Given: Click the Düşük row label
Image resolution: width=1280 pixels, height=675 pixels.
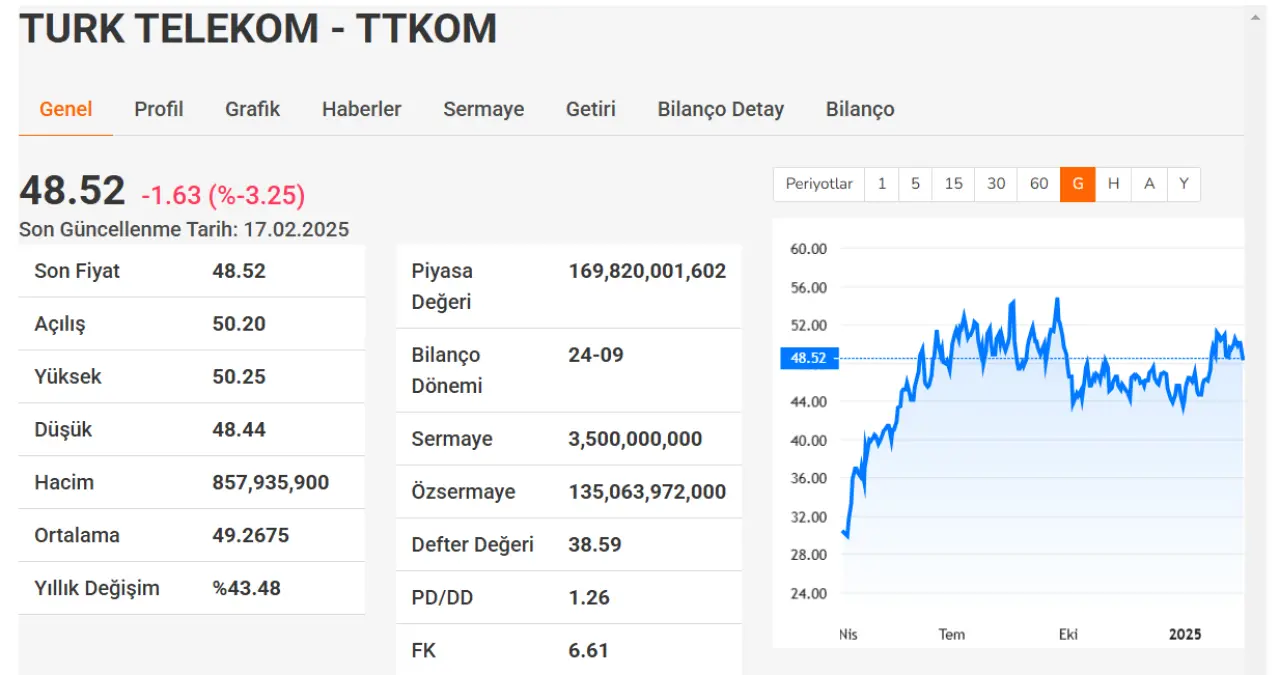Looking at the screenshot, I should coord(63,430).
